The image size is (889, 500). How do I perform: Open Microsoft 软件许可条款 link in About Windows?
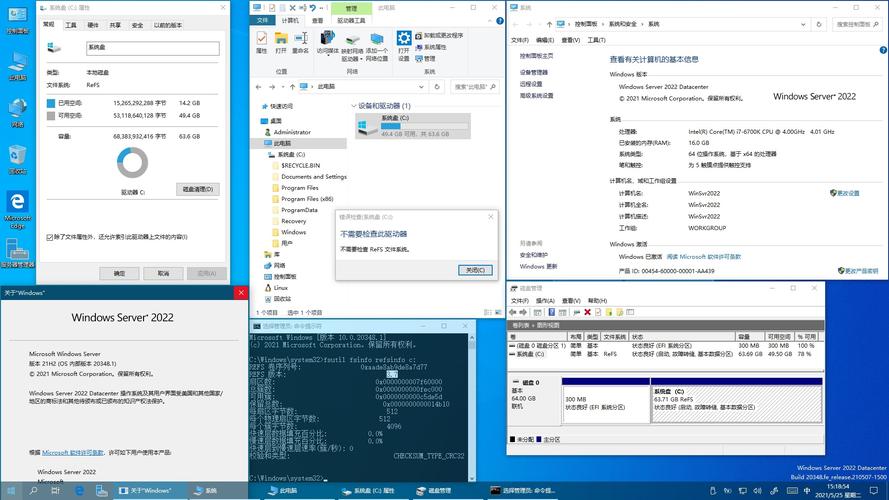pyautogui.click(x=73, y=453)
